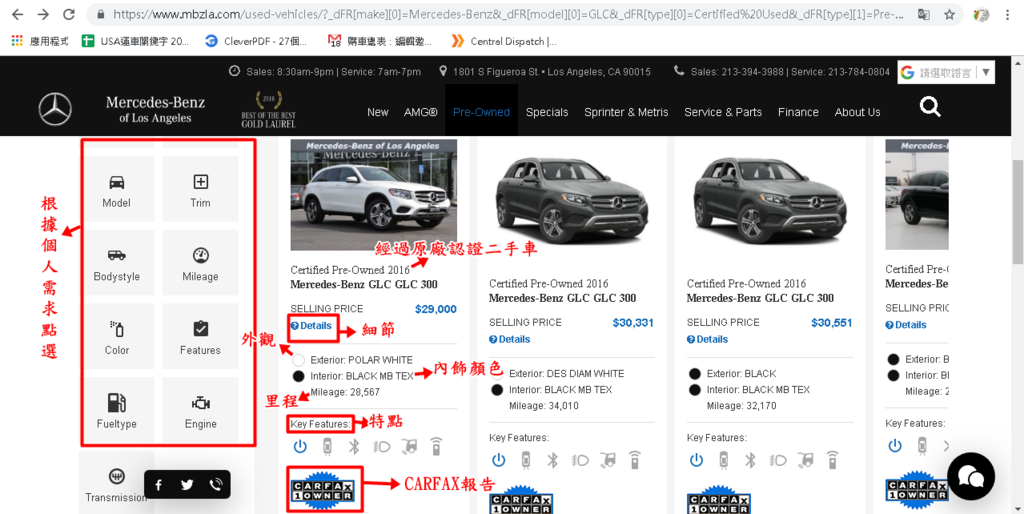Click the Mercedes-Benz star logo
Image resolution: width=1024 pixels, height=514 pixels.
(x=55, y=109)
